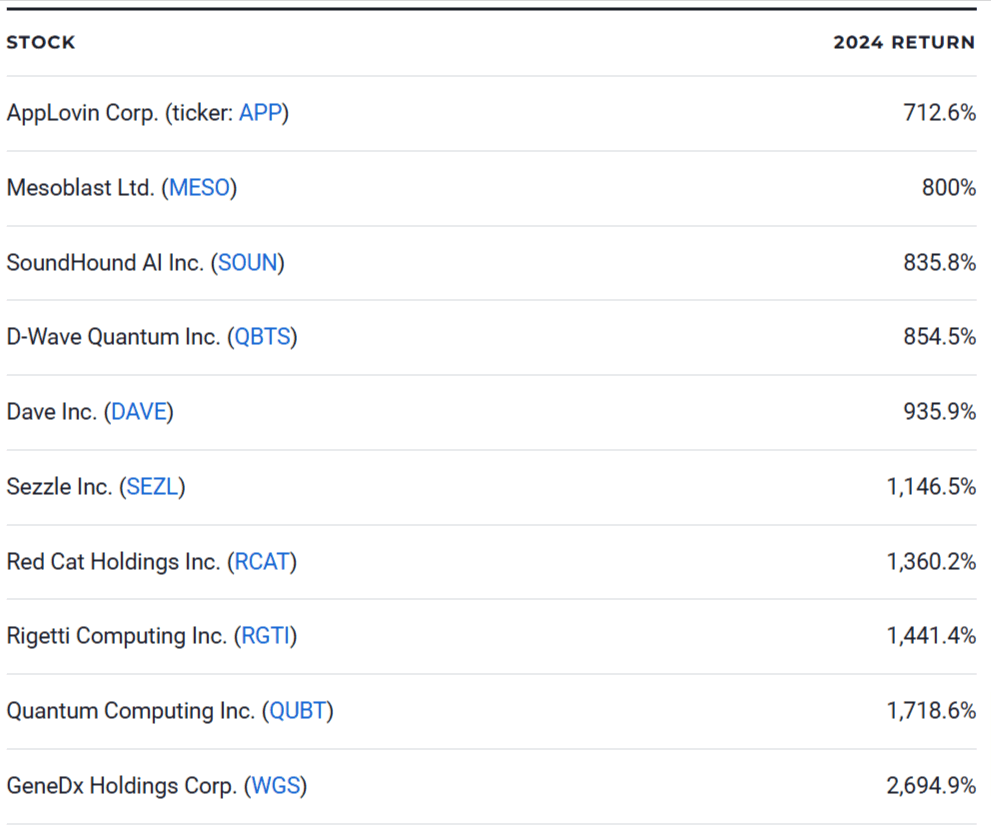Screen dimensions: 991x832
Task: Open the RCAT ticker link
Action: click(262, 562)
